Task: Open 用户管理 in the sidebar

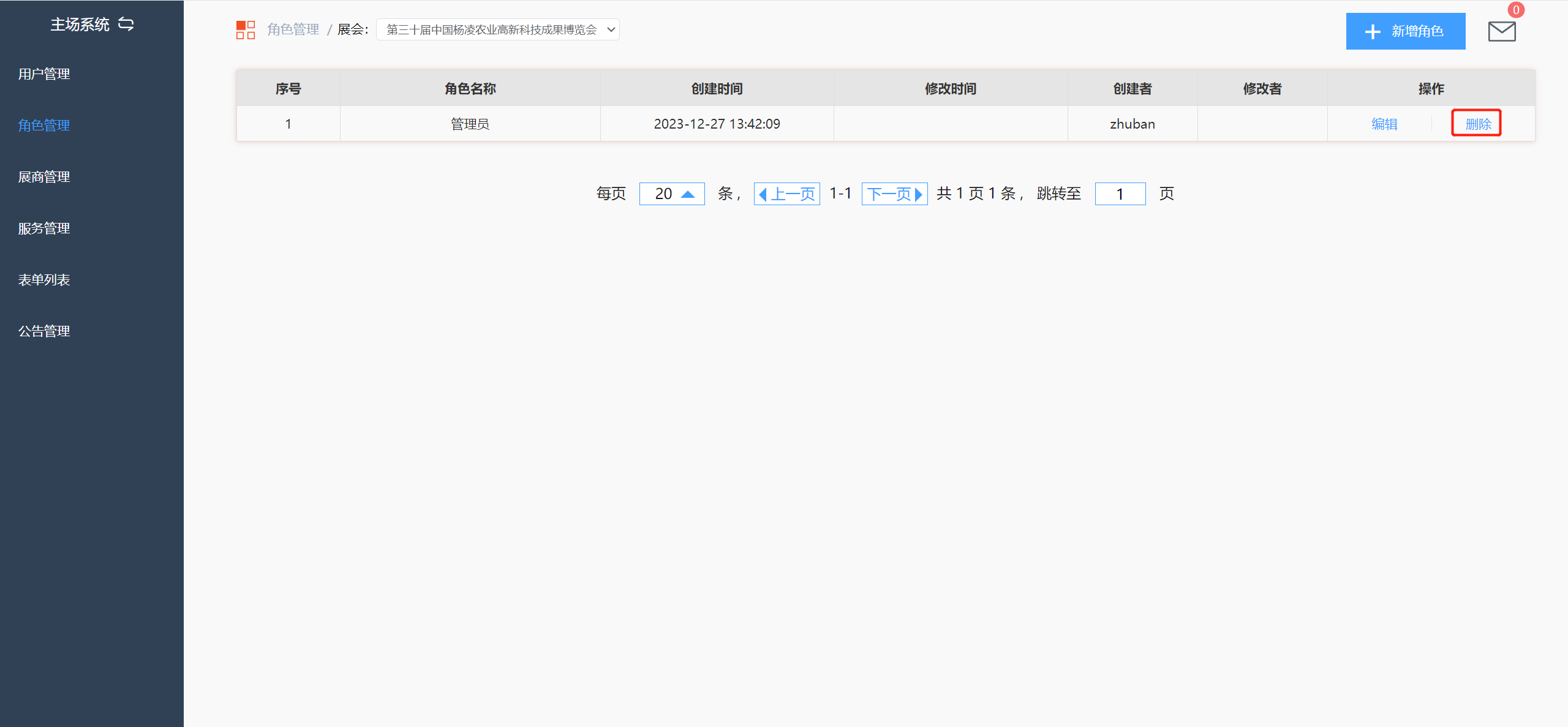Action: [44, 74]
